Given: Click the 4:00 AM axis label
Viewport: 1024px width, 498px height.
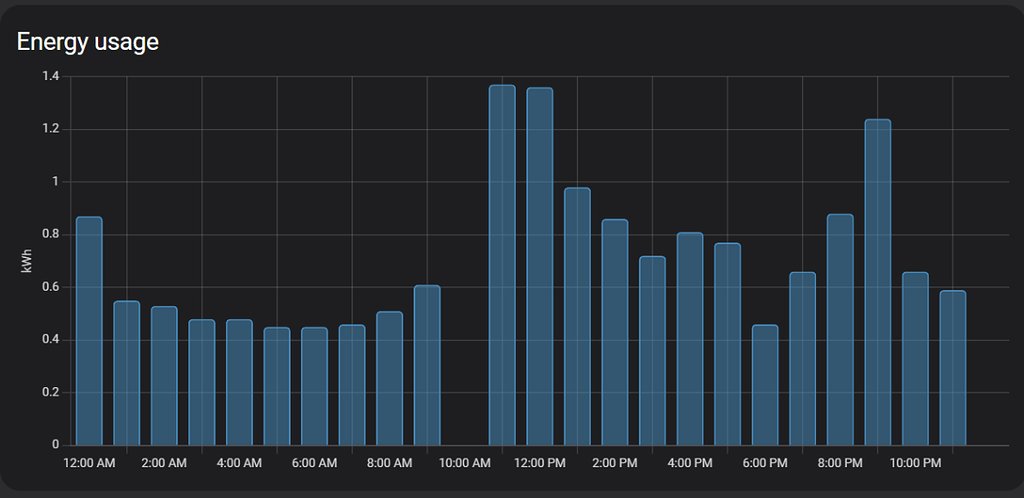Looking at the screenshot, I should click(239, 463).
